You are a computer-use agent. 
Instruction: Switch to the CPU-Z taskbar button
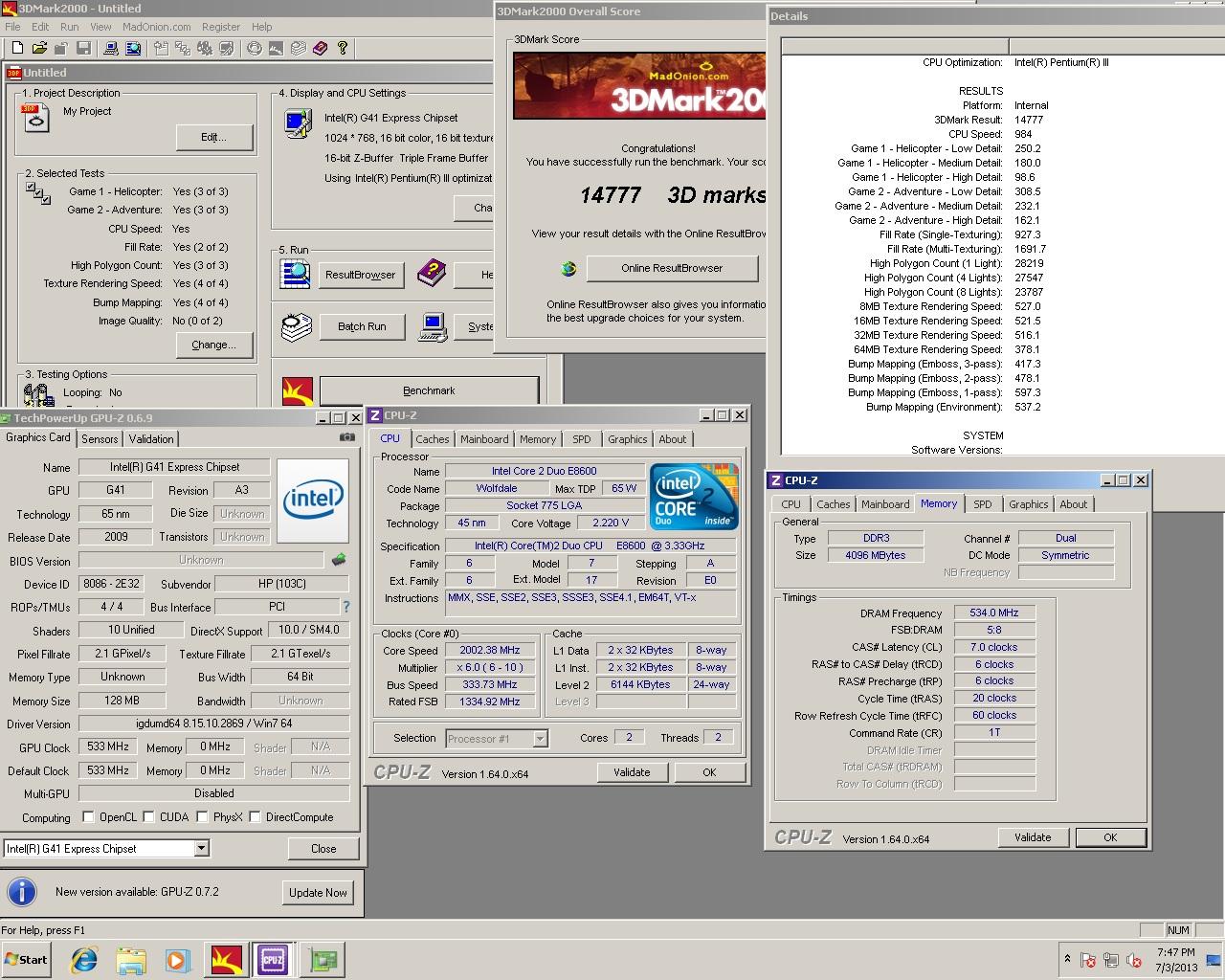(273, 960)
